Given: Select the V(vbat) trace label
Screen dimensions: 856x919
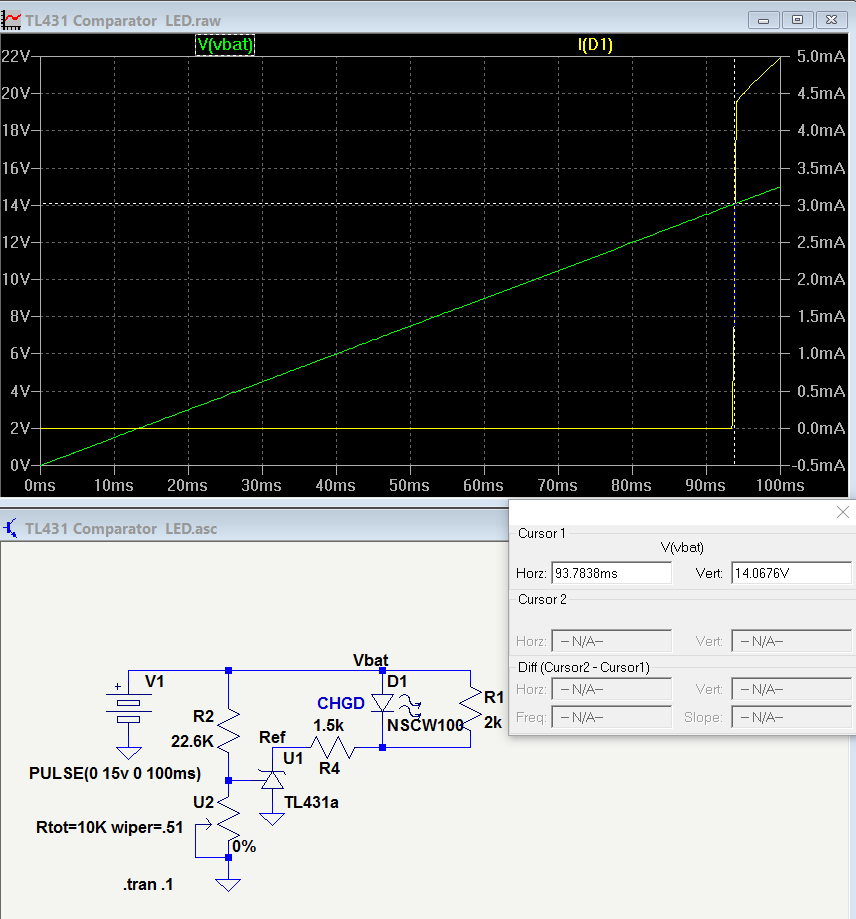Looking at the screenshot, I should pos(225,45).
